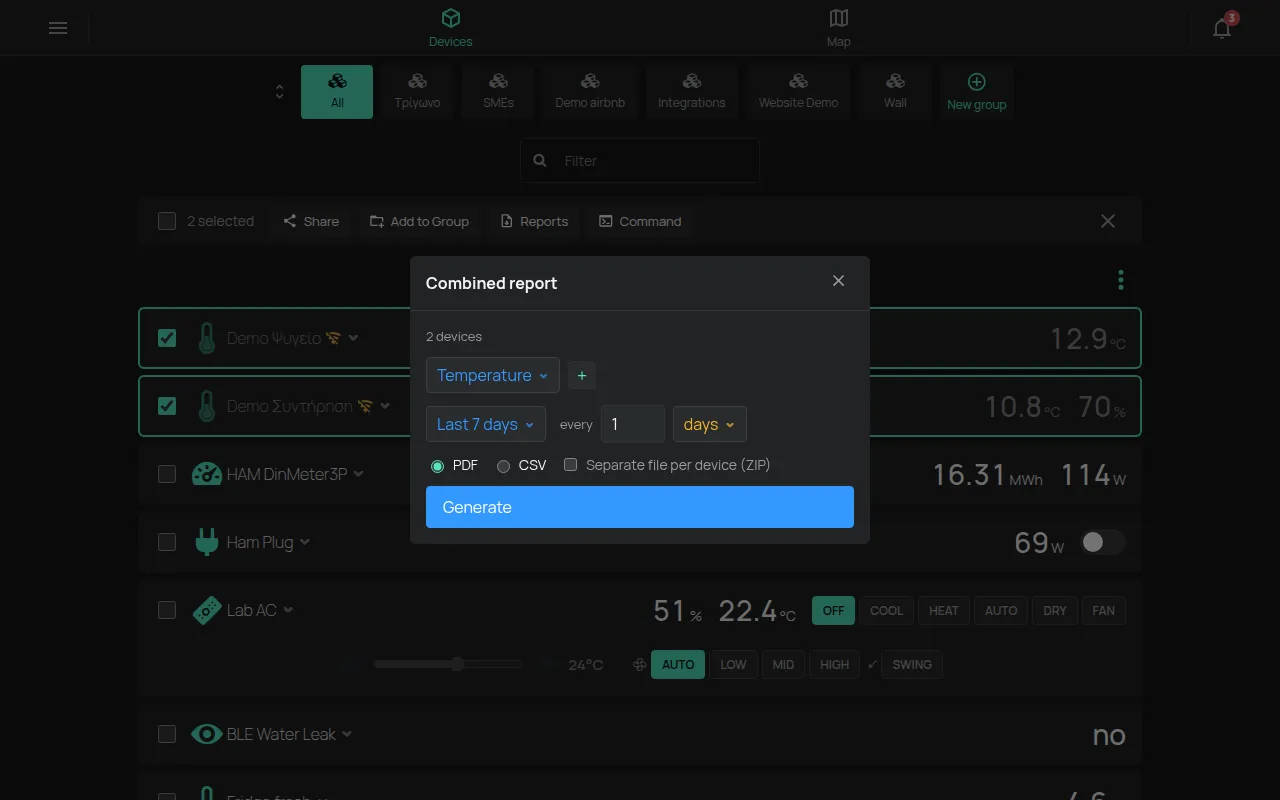Adjust the Lab AC temperature slider
The width and height of the screenshot is (1280, 800).
(449, 664)
